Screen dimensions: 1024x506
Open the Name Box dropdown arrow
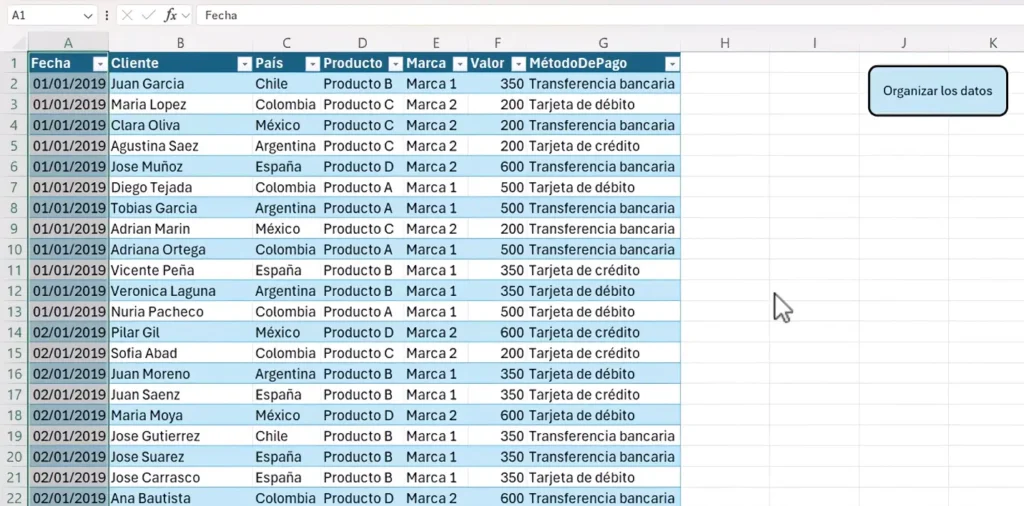pos(88,16)
